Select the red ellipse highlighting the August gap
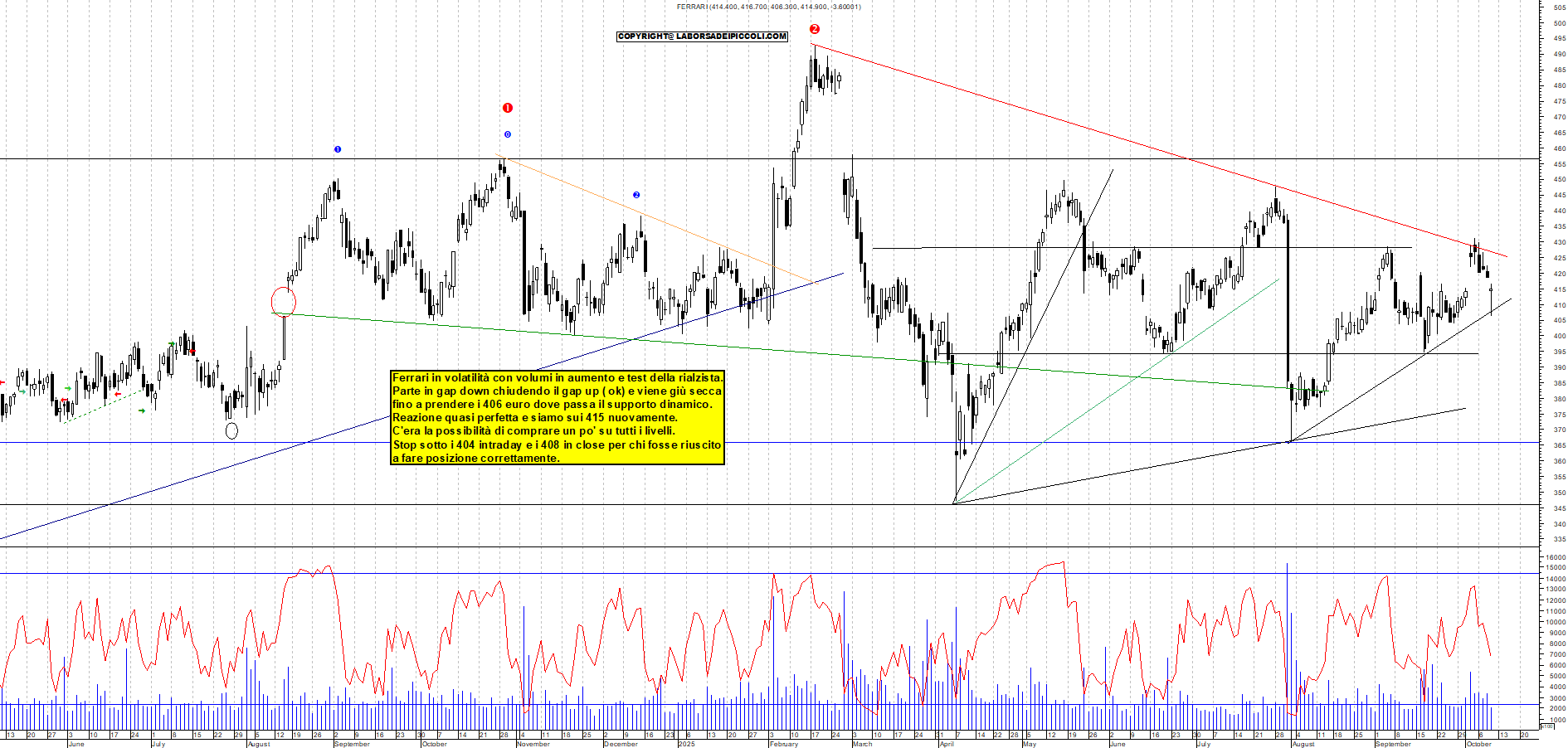 tap(284, 301)
